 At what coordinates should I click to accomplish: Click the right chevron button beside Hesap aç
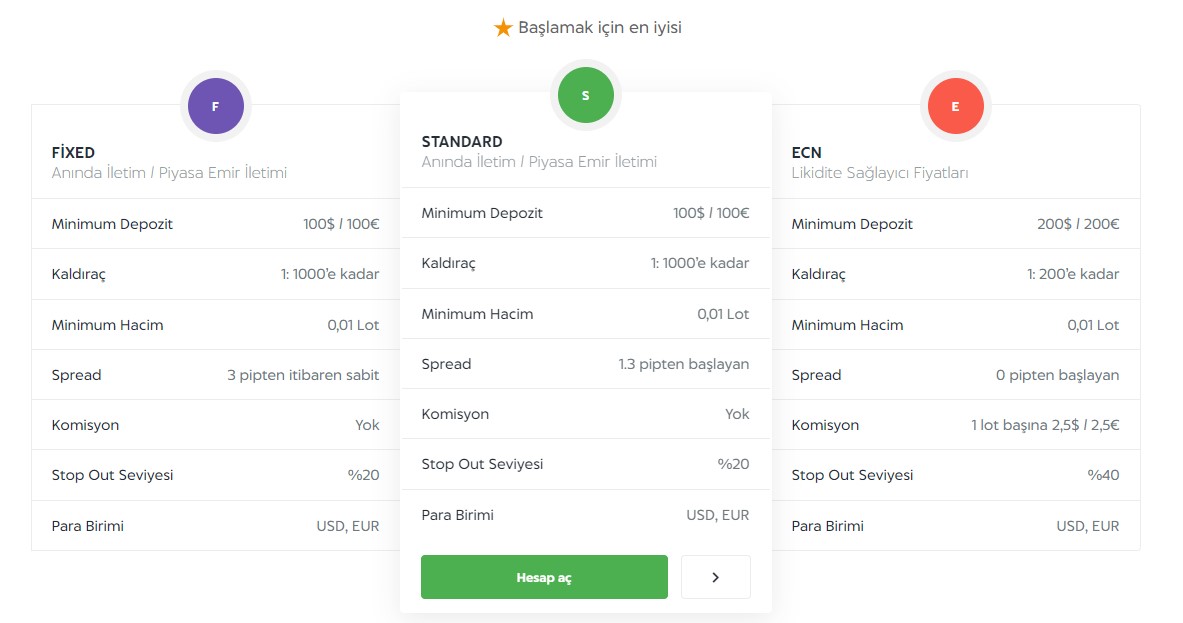[715, 577]
